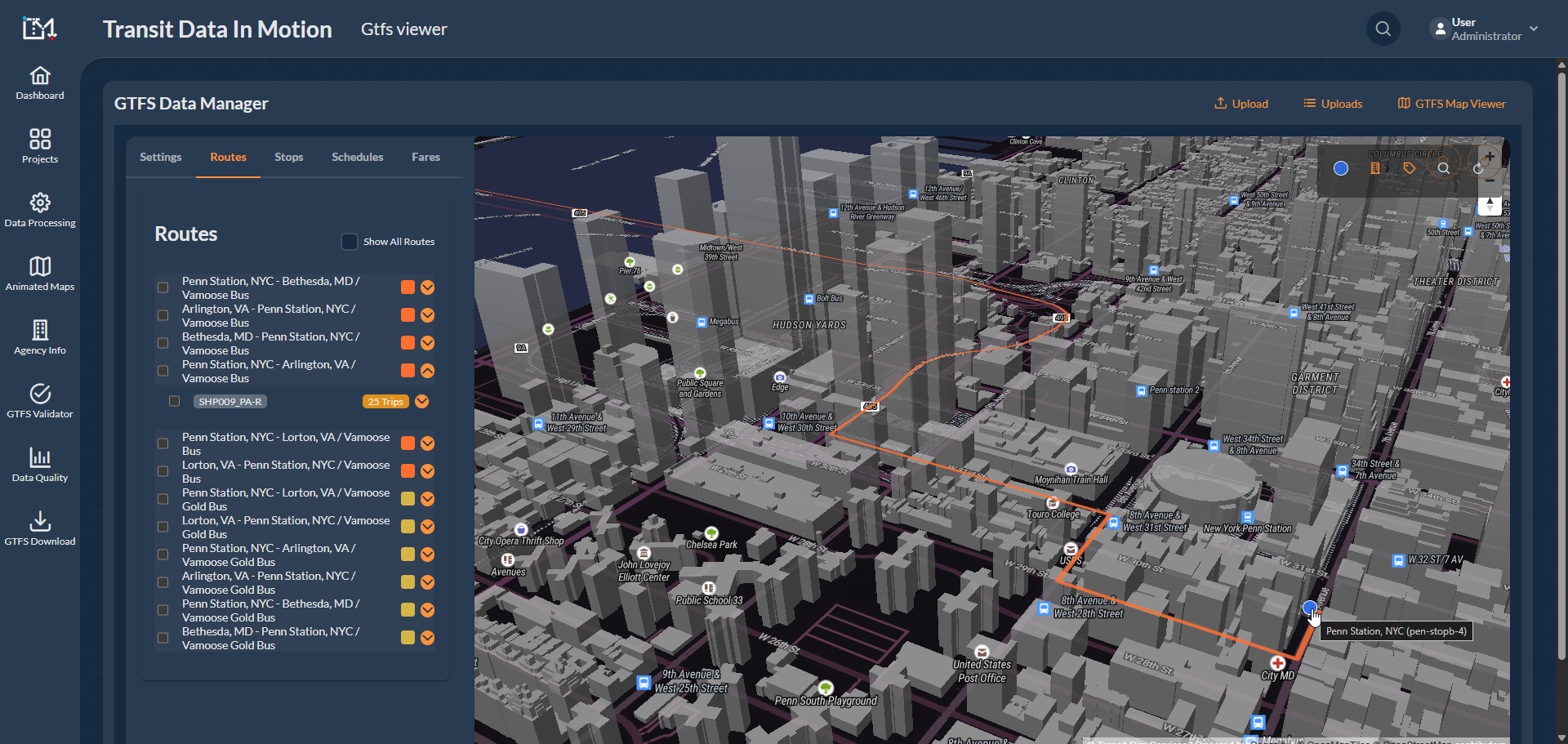Viewport: 1568px width, 744px height.
Task: Click the label tag icon on map toolbar
Action: coord(1410,168)
